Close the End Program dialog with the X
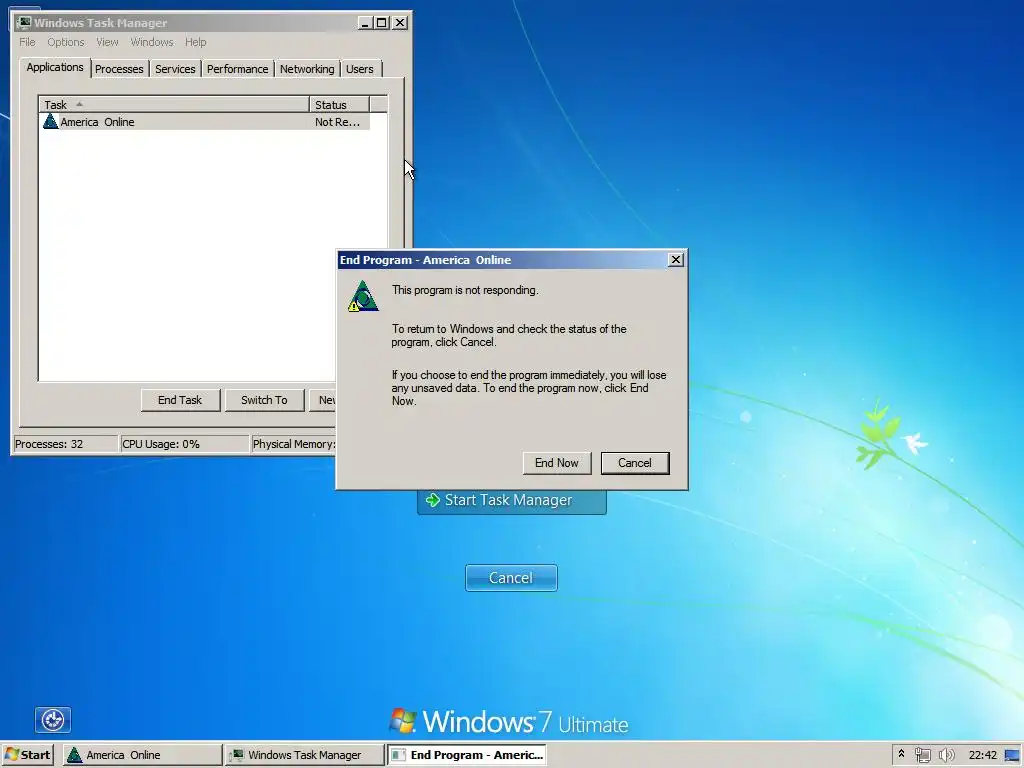This screenshot has height=768, width=1024. tap(676, 260)
